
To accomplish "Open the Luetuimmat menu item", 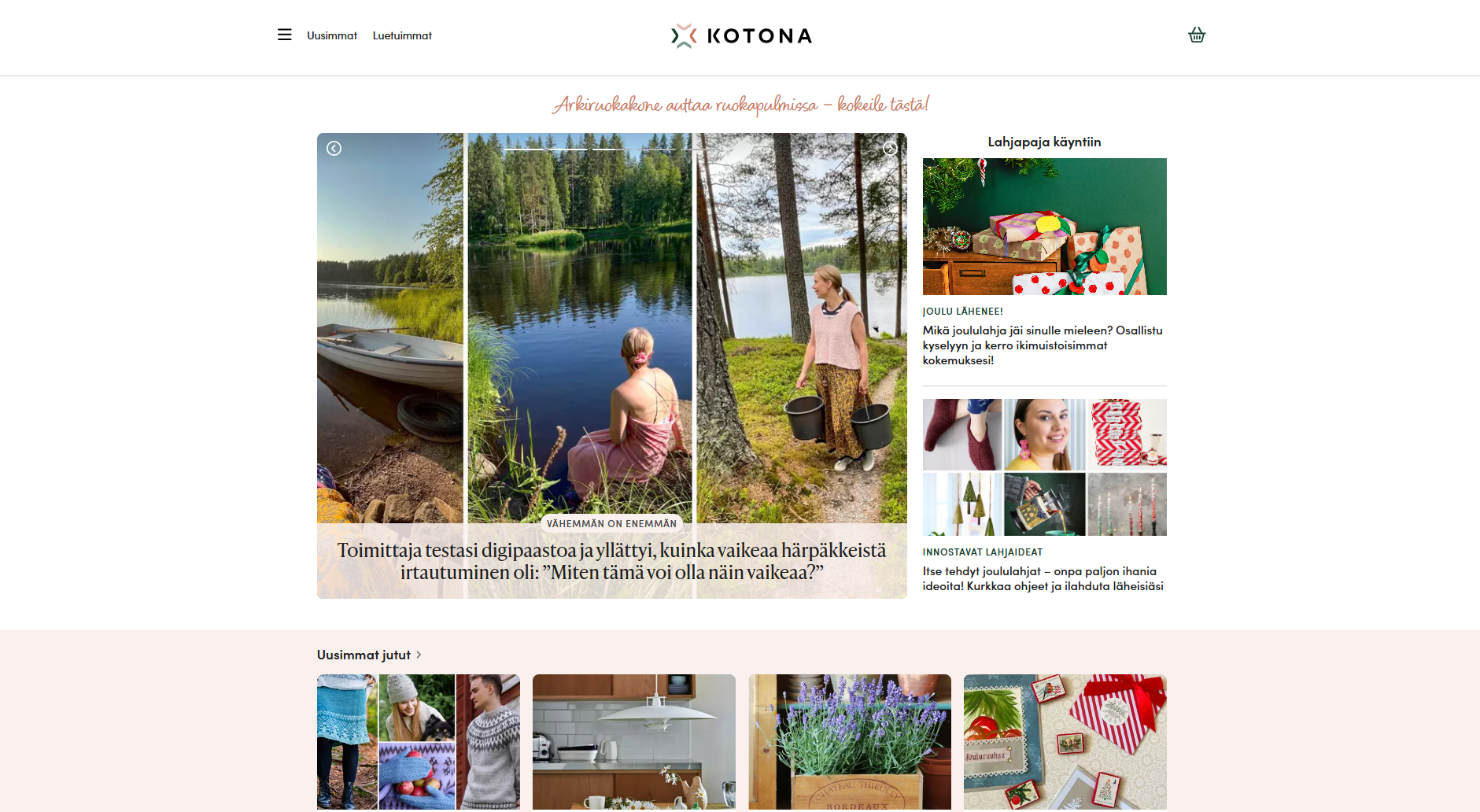I will 402,35.
